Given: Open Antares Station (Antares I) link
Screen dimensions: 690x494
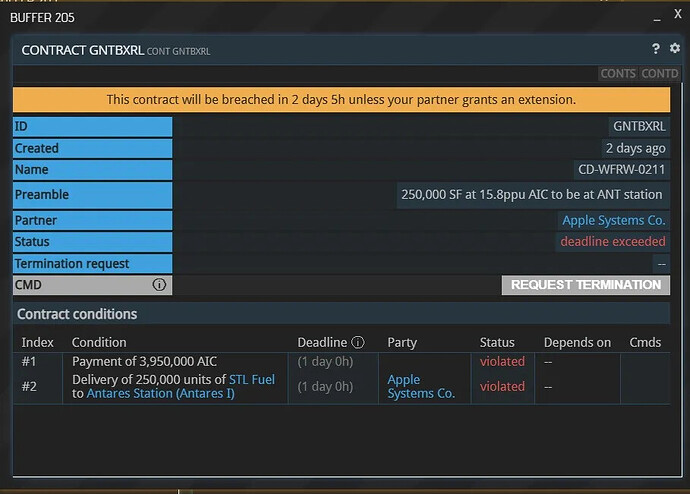Looking at the screenshot, I should pyautogui.click(x=160, y=393).
